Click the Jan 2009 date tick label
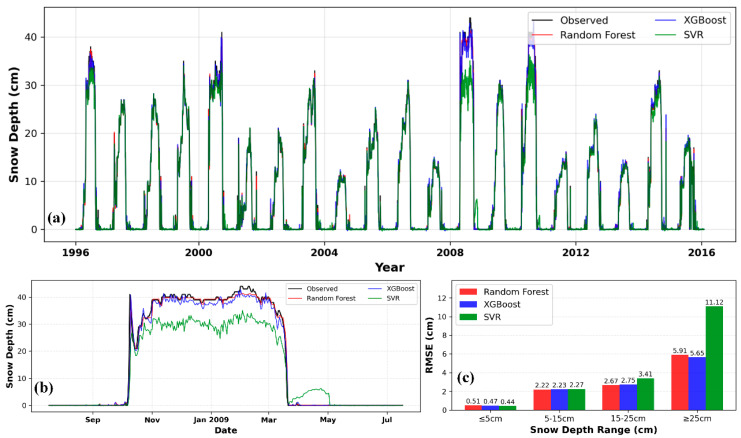Viewport: 741px width, 438px height. pyautogui.click(x=211, y=420)
